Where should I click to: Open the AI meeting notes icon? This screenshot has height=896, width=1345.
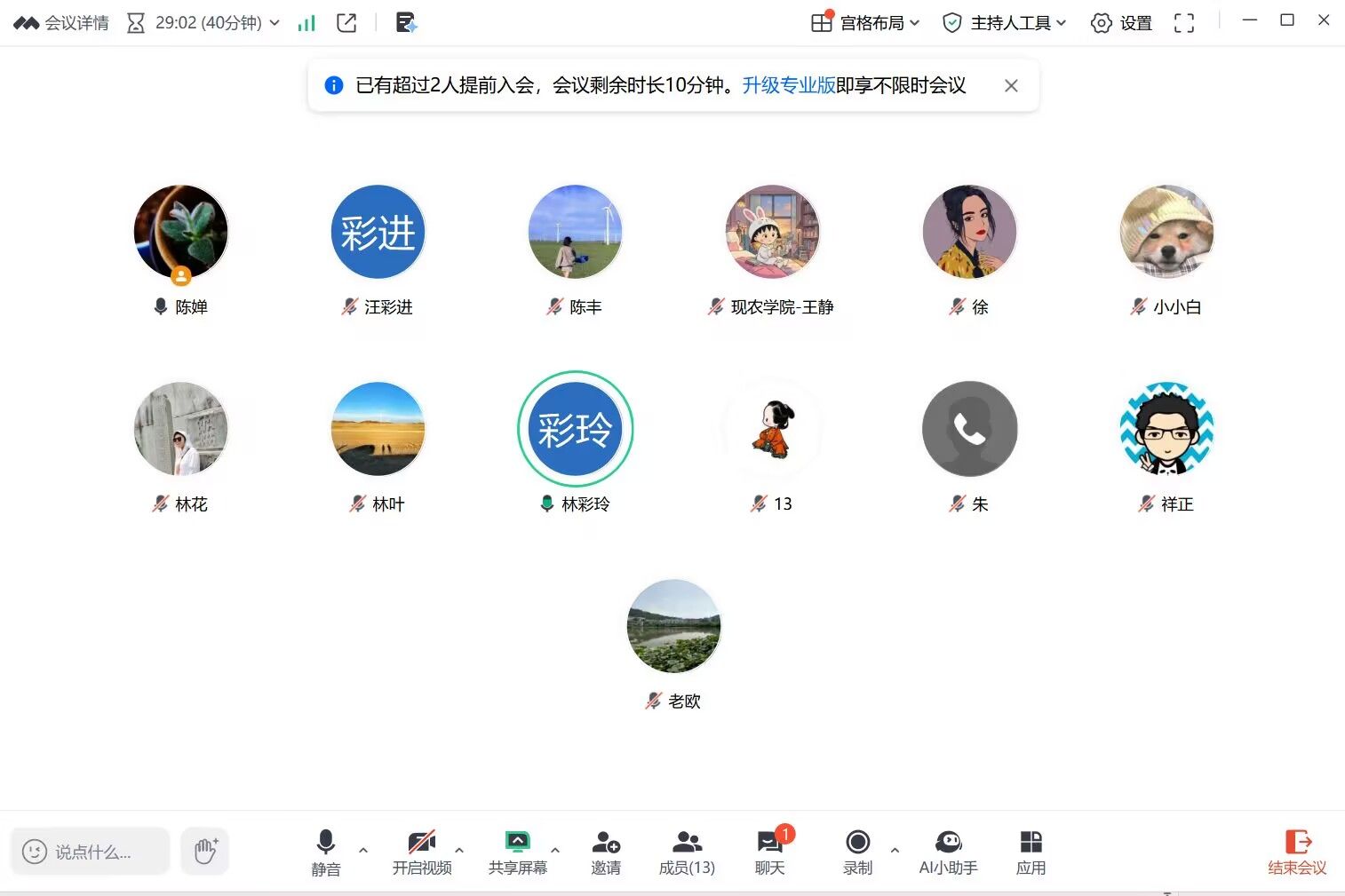pyautogui.click(x=406, y=23)
